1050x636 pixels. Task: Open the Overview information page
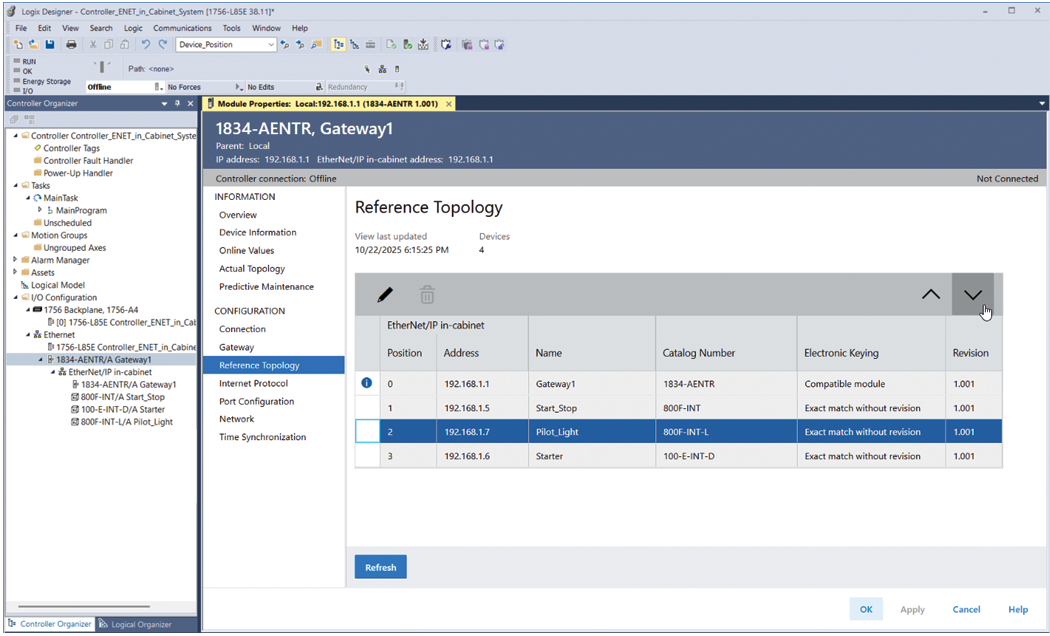(238, 215)
